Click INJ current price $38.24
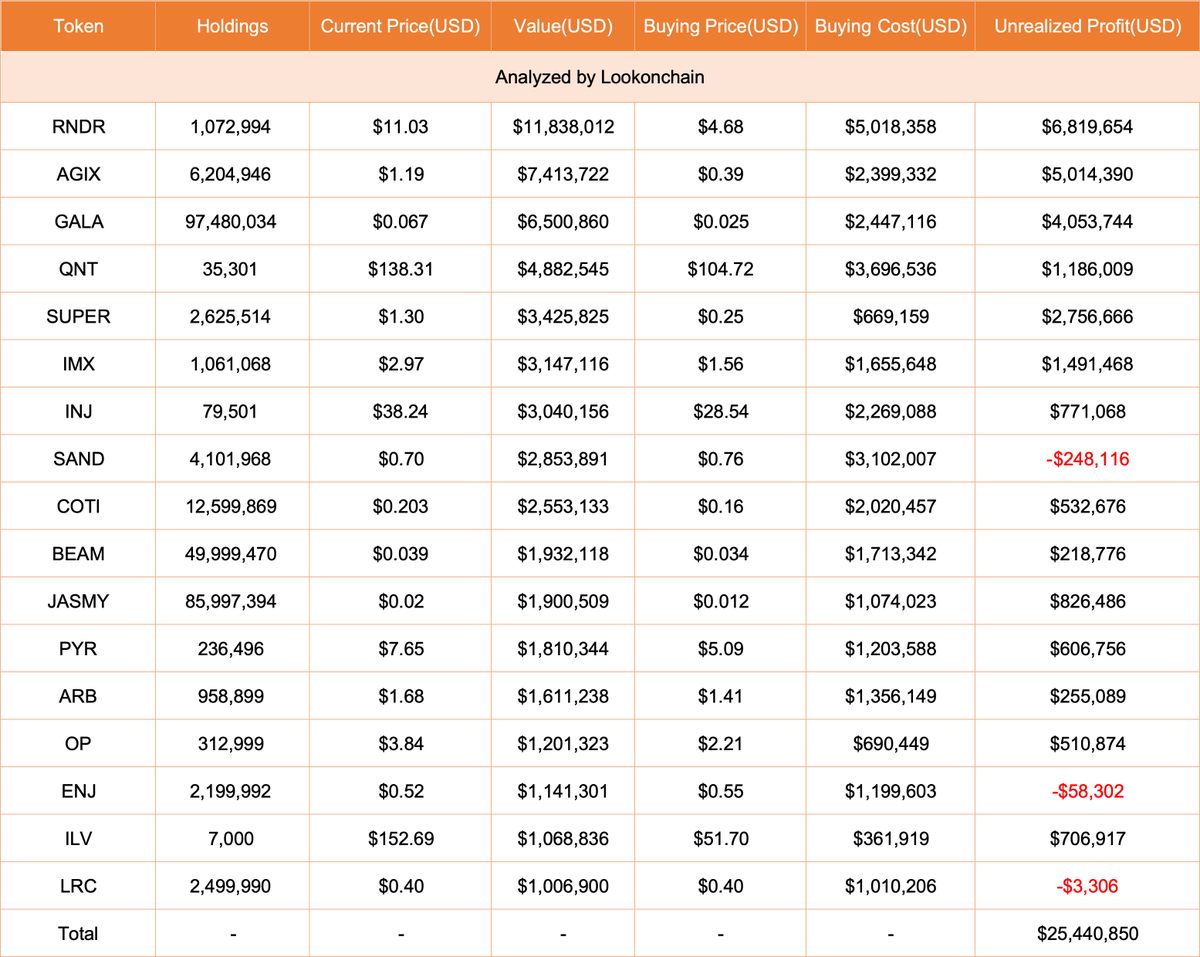 pyautogui.click(x=401, y=412)
